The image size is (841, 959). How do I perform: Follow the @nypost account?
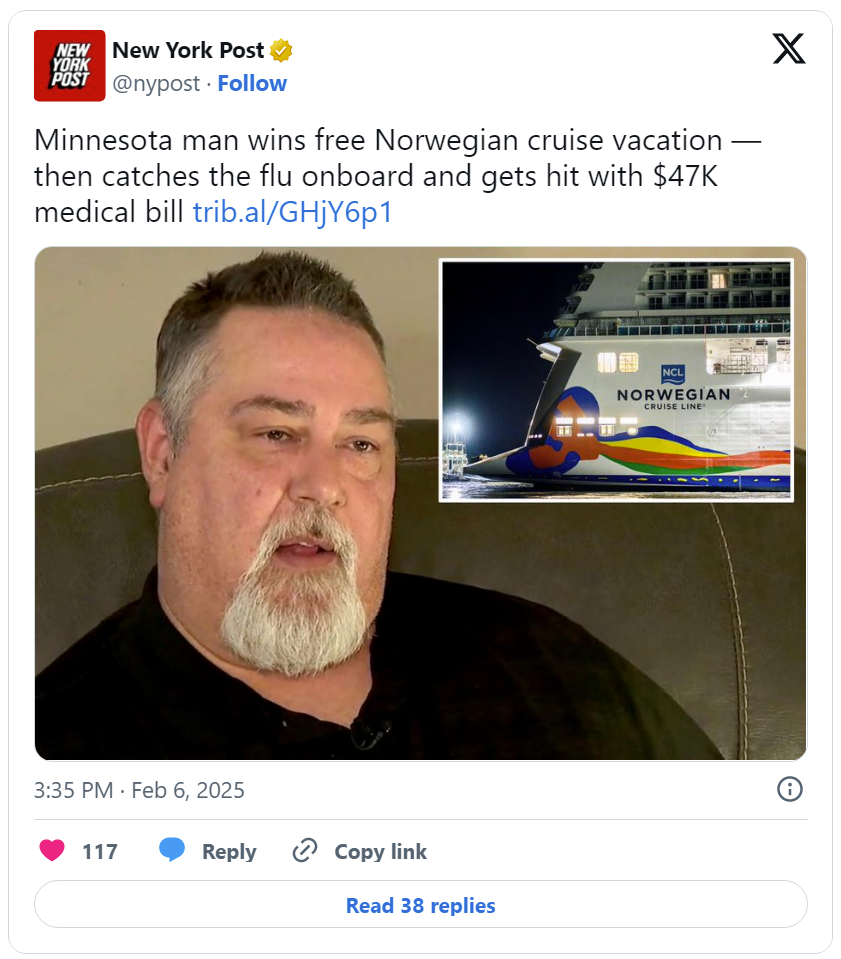pyautogui.click(x=252, y=83)
